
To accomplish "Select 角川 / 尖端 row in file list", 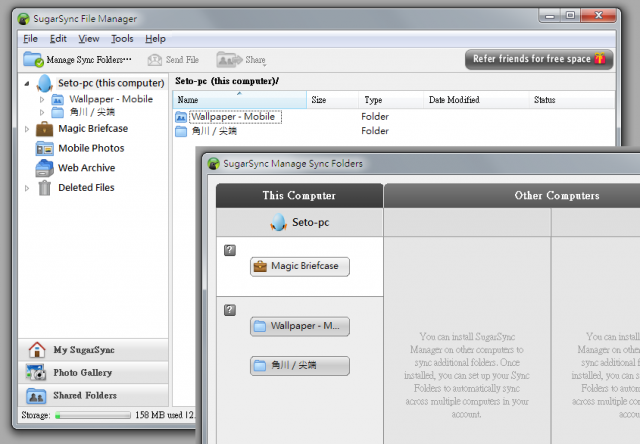I will pos(394,131).
